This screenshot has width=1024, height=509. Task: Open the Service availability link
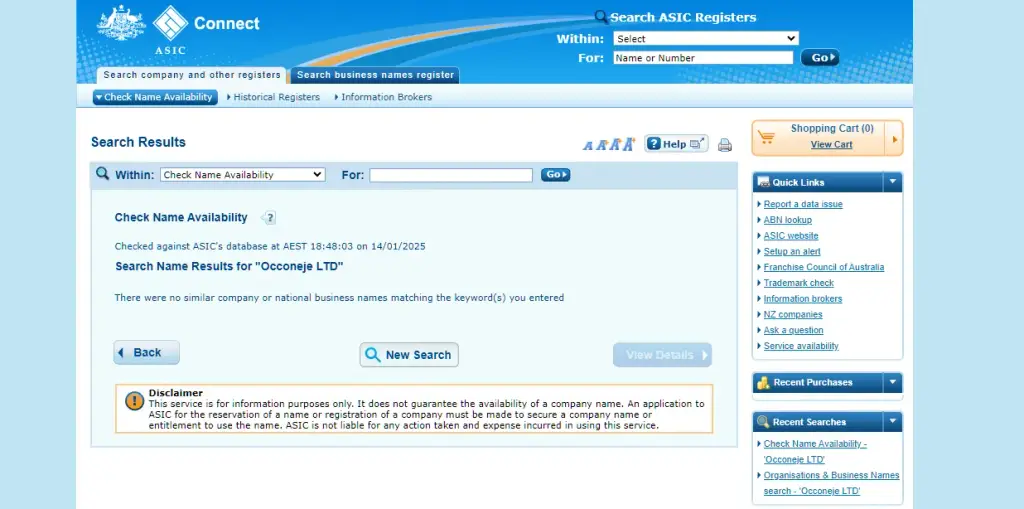(x=801, y=346)
